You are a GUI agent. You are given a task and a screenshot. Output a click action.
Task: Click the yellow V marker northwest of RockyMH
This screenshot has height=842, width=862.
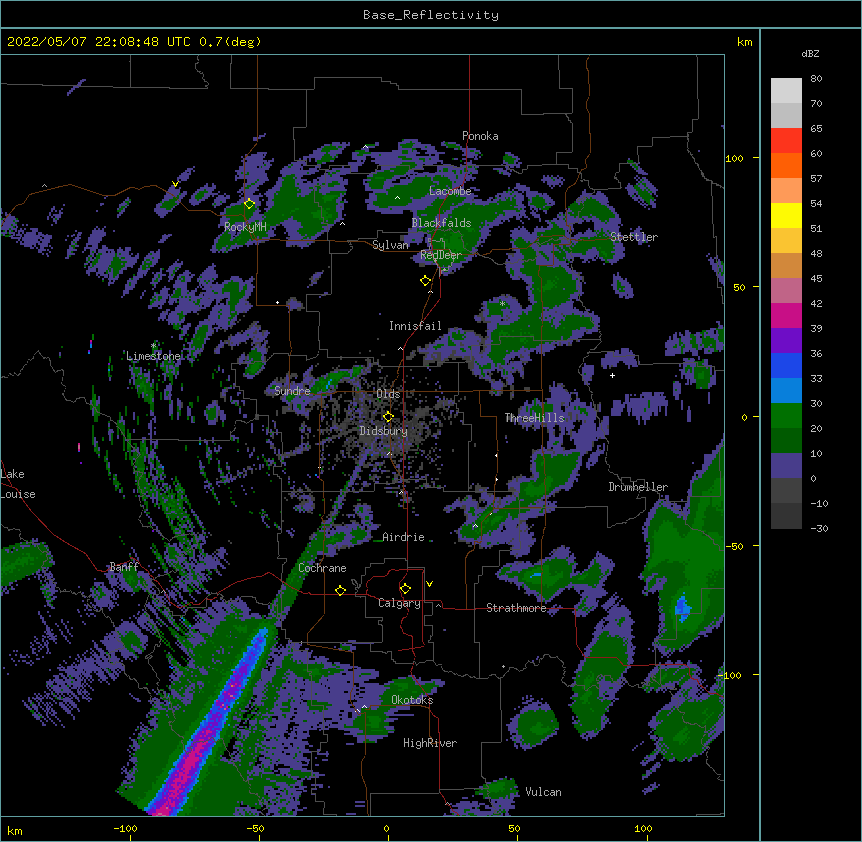(x=175, y=184)
